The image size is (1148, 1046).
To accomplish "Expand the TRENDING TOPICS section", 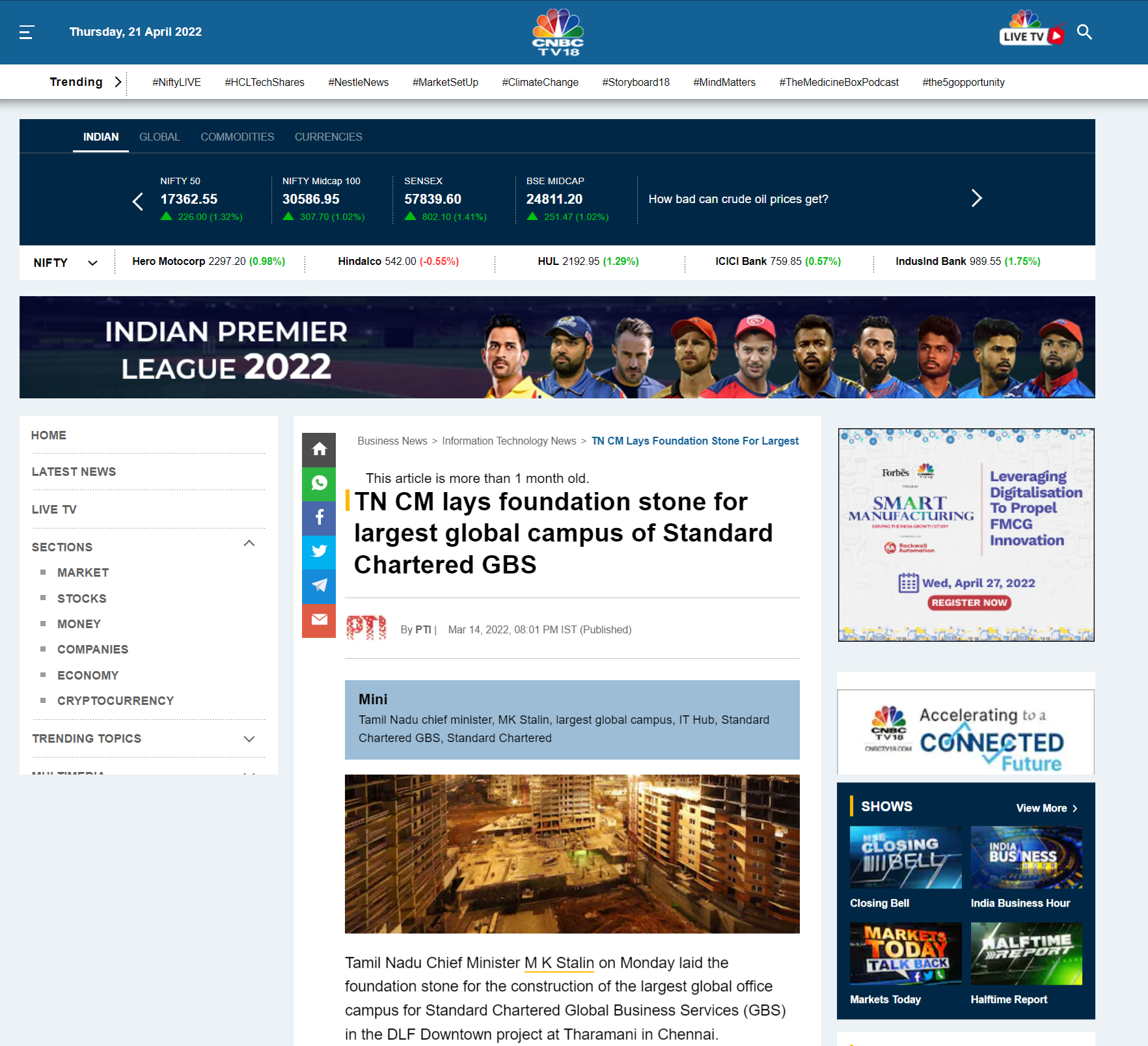I will [x=249, y=739].
